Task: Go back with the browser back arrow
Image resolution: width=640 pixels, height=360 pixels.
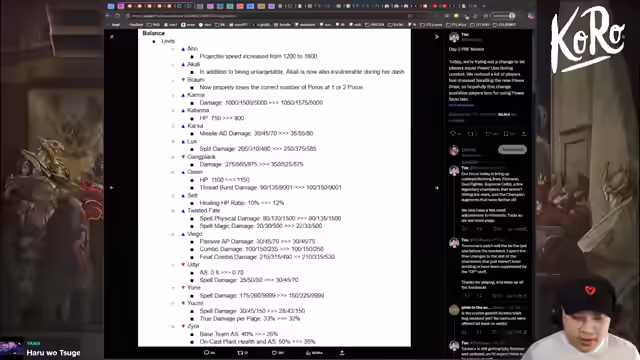Action: [108, 16]
